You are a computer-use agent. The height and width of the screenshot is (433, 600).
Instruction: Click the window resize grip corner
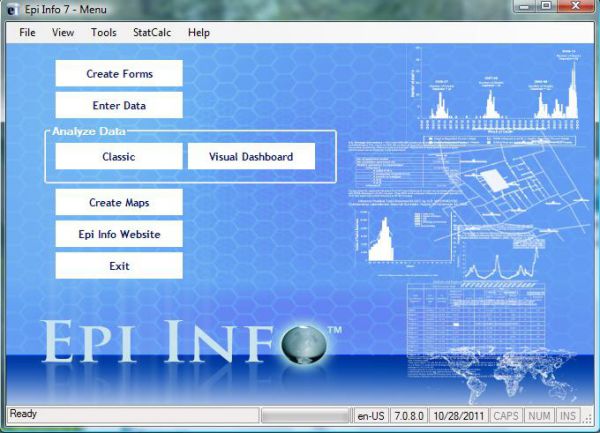click(x=587, y=418)
